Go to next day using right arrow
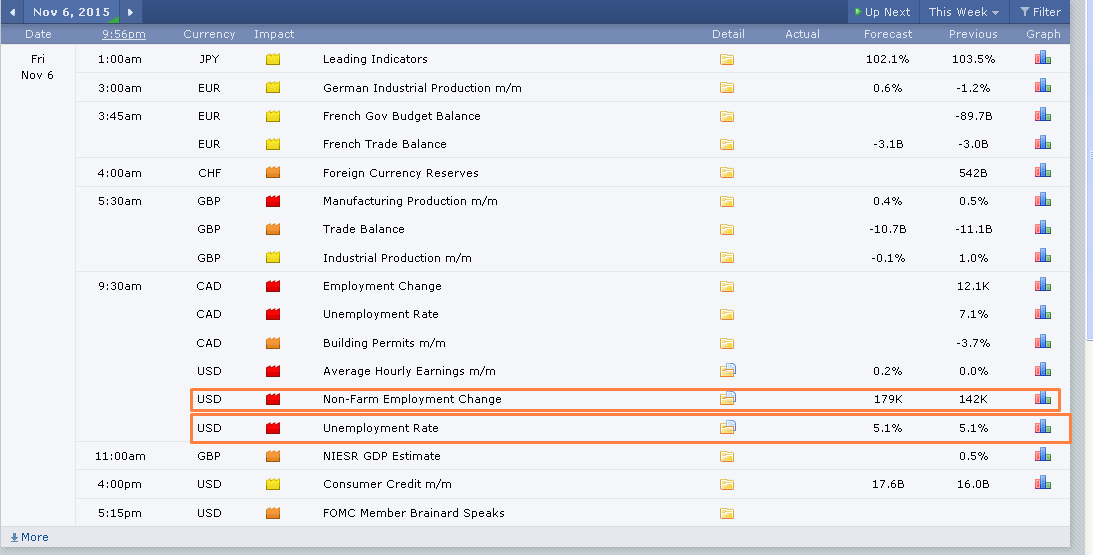The width and height of the screenshot is (1093, 555). coord(130,12)
